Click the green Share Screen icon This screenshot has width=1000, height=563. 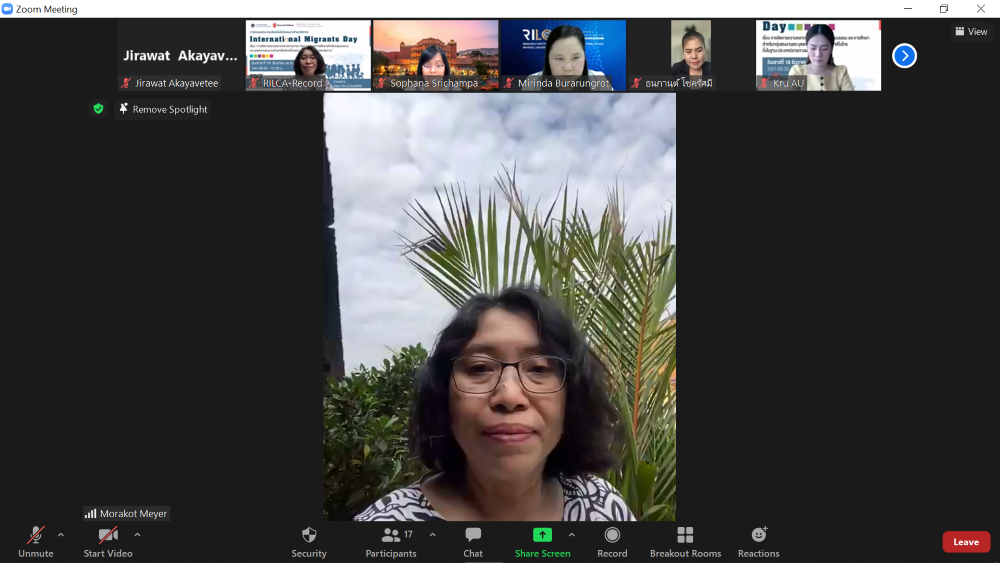[x=542, y=536]
